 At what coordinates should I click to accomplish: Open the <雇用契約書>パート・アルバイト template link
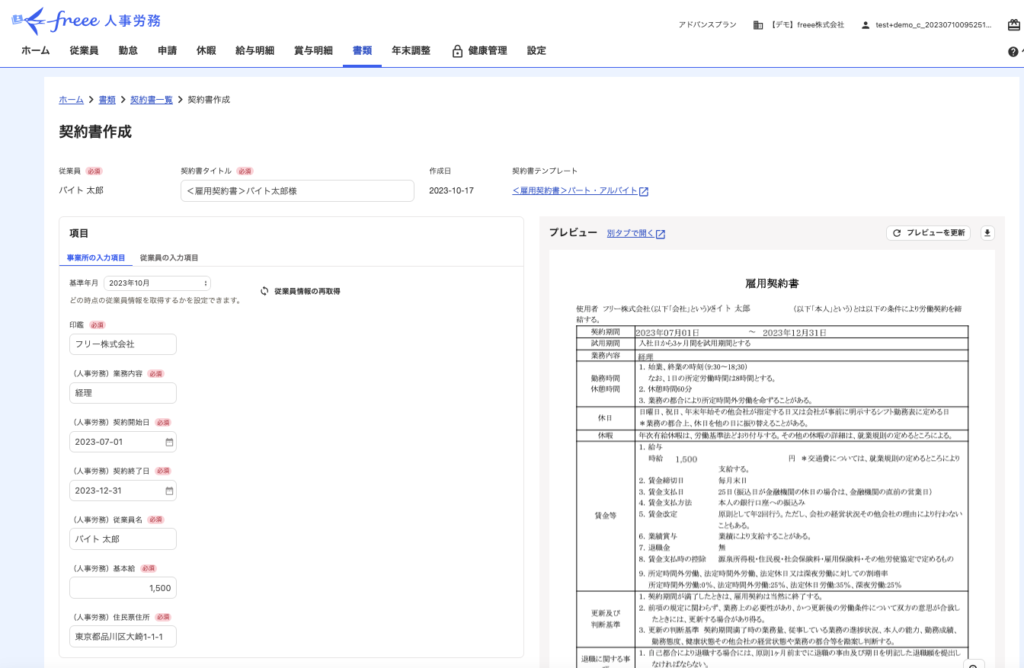point(580,191)
